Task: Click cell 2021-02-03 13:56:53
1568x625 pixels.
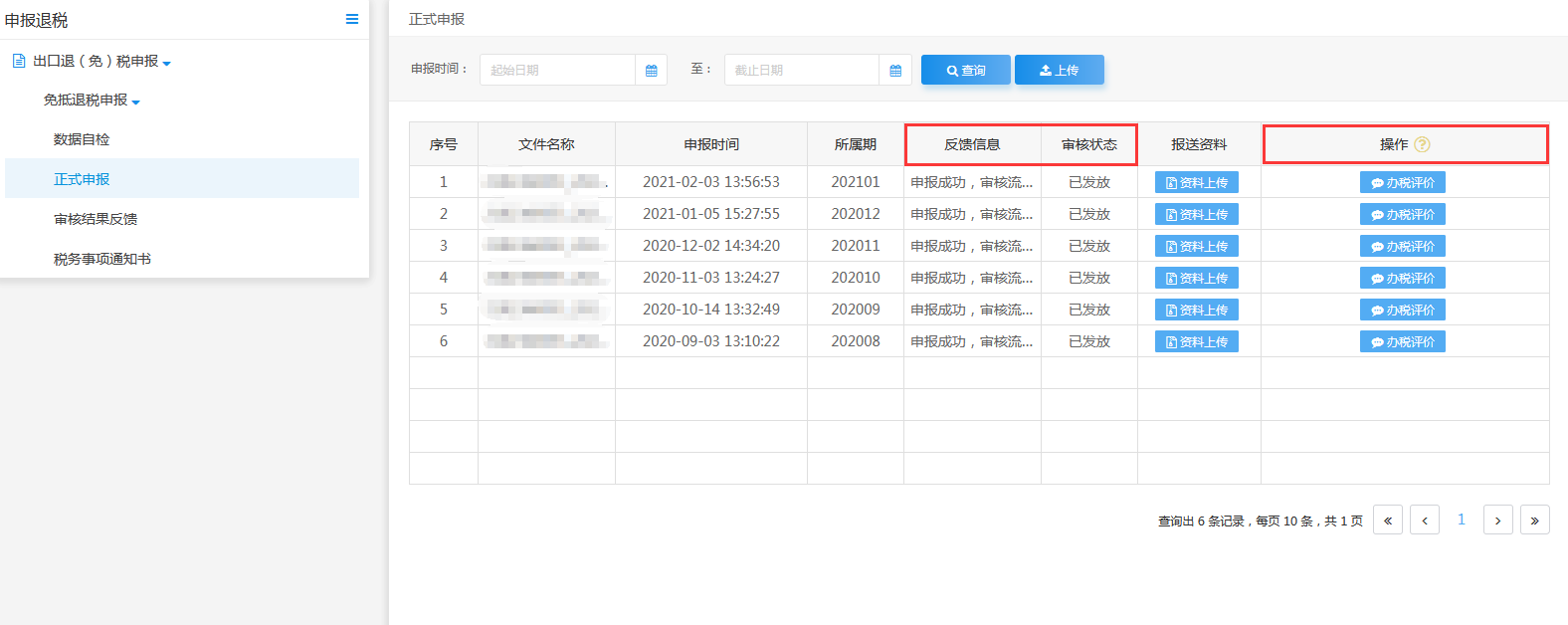Action: pyautogui.click(x=711, y=182)
